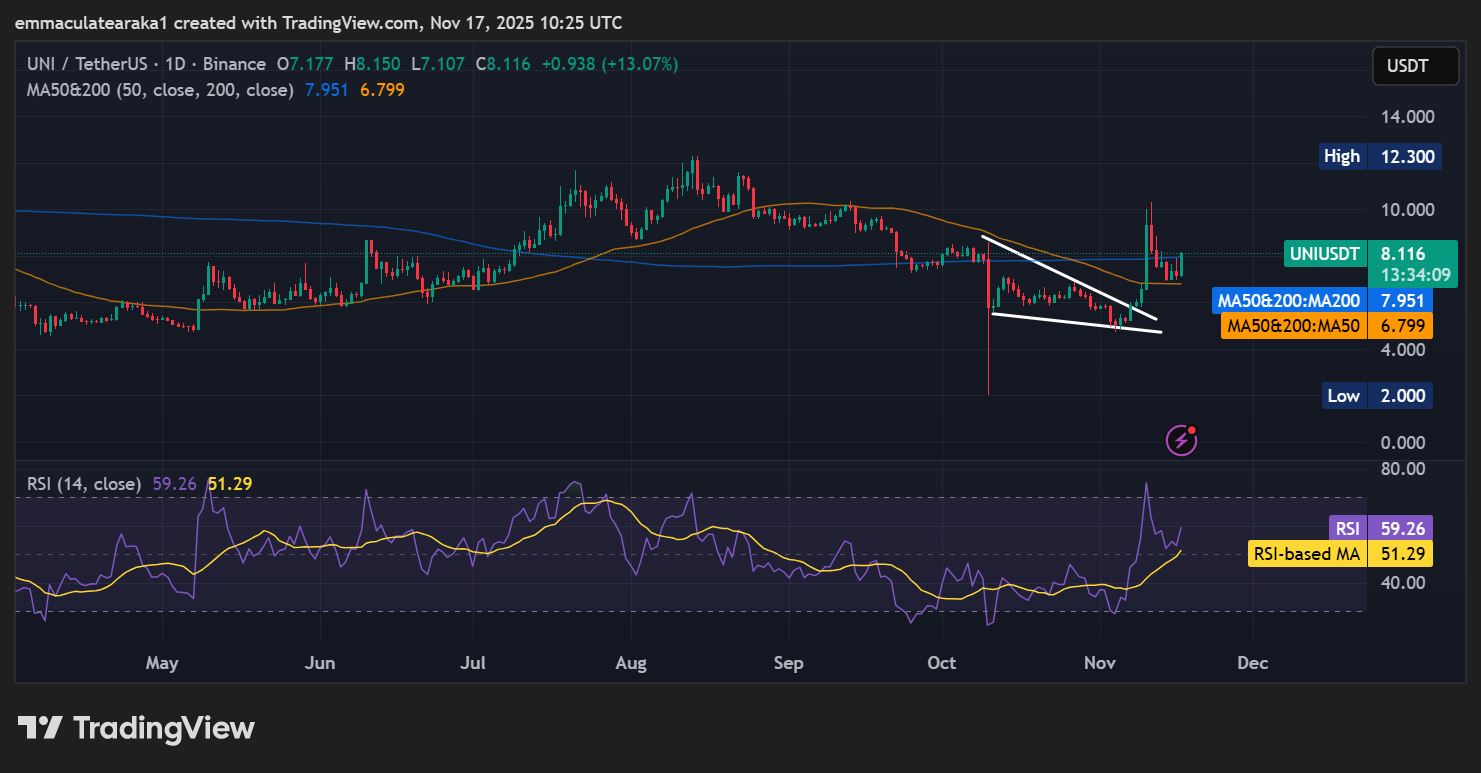Click the Low 2.000 price label

tap(1377, 395)
